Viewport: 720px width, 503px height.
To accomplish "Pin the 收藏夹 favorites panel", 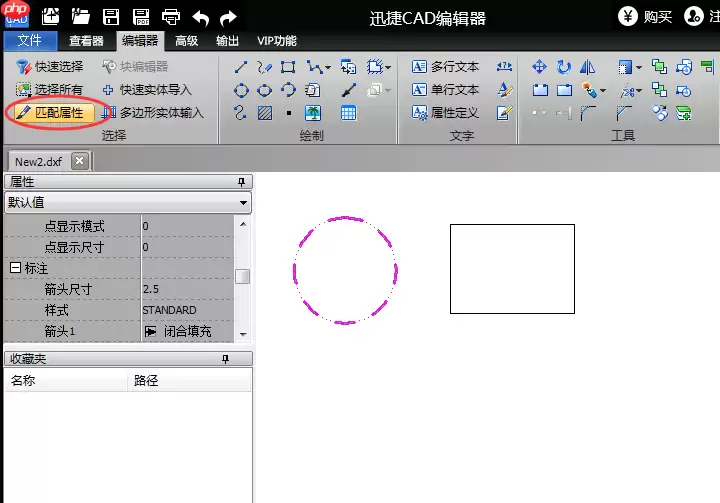I will (225, 359).
